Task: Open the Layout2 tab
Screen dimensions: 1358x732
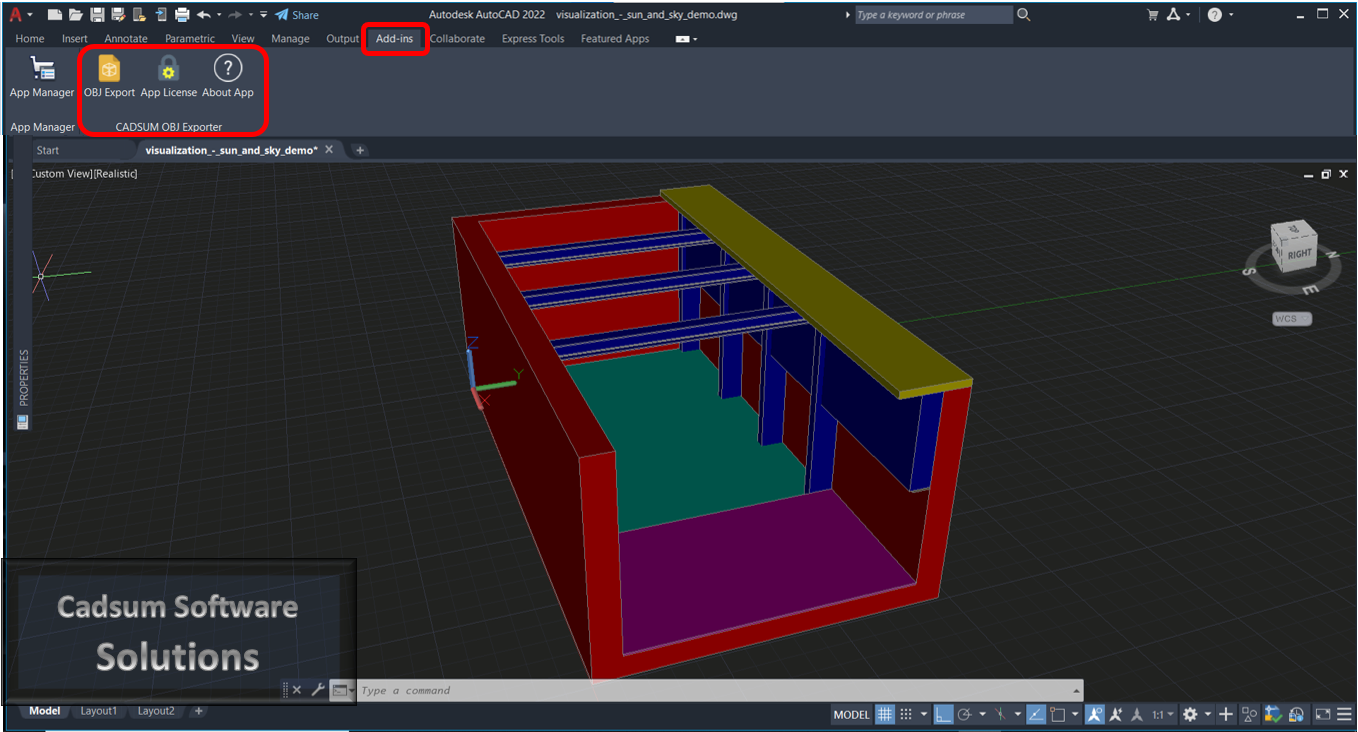Action: point(156,711)
